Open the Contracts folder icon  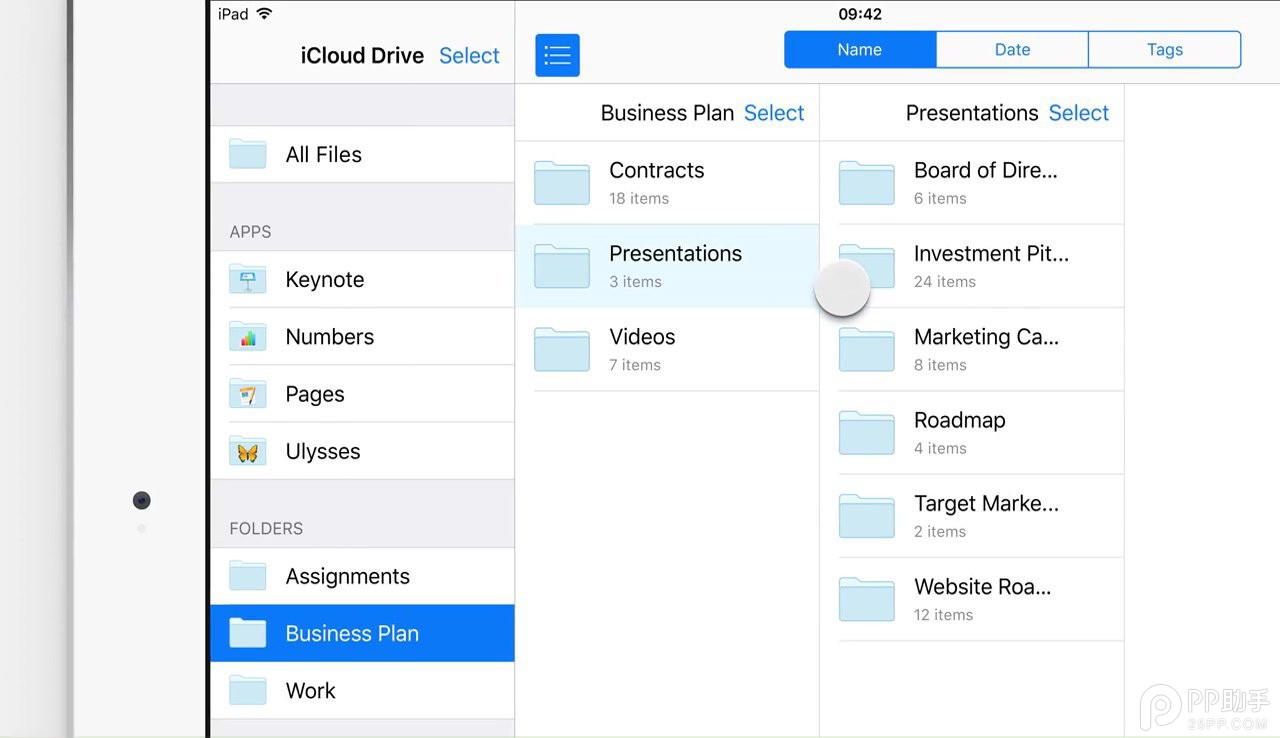coord(562,183)
